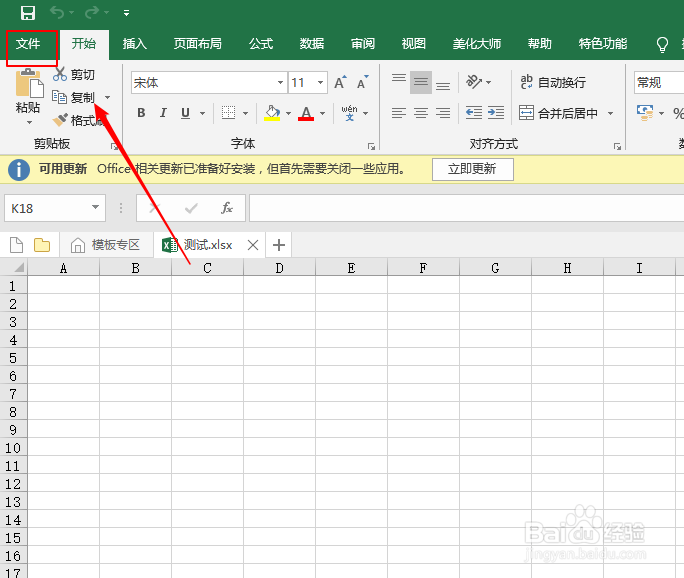Image resolution: width=684 pixels, height=578 pixels.
Task: Expand the underline style dropdown arrow
Action: 202,113
